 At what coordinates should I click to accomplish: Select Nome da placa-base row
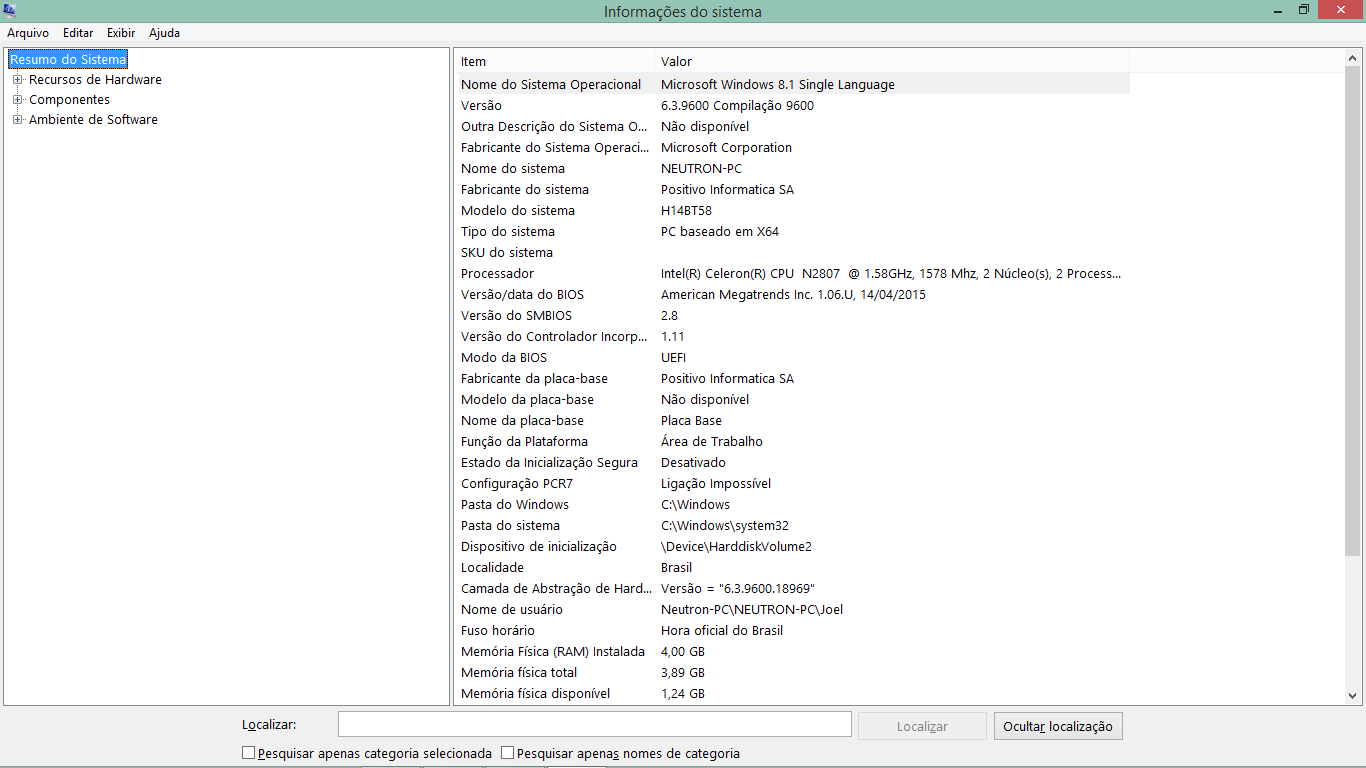point(793,421)
